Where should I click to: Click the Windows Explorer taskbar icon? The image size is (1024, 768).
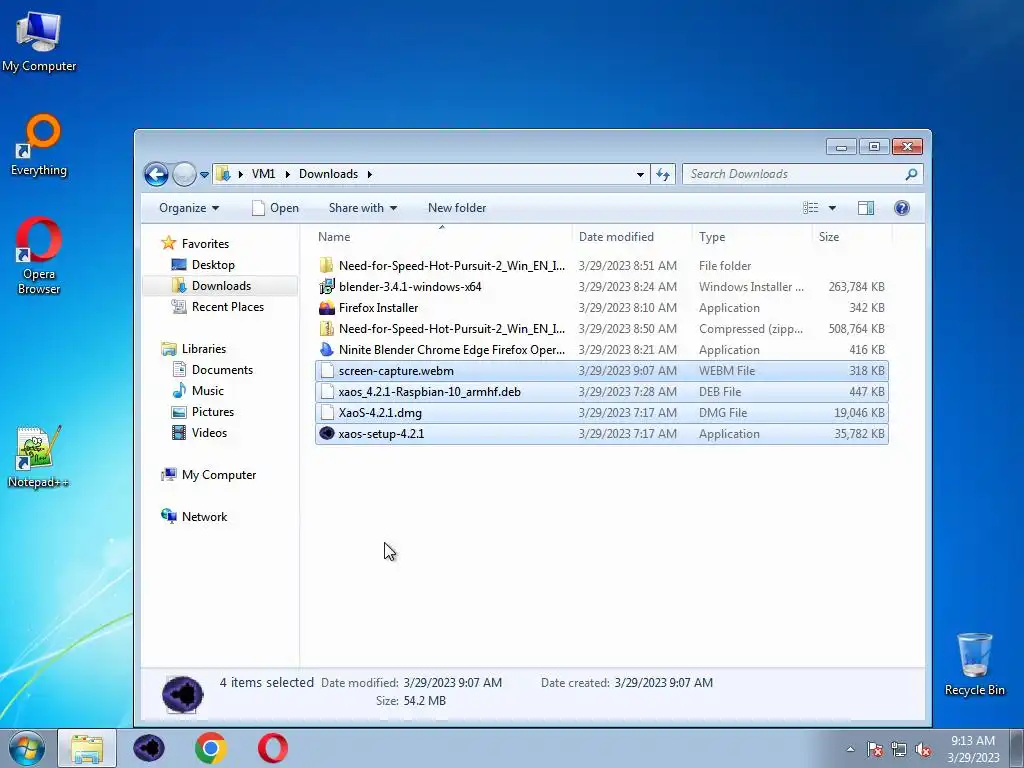point(87,748)
